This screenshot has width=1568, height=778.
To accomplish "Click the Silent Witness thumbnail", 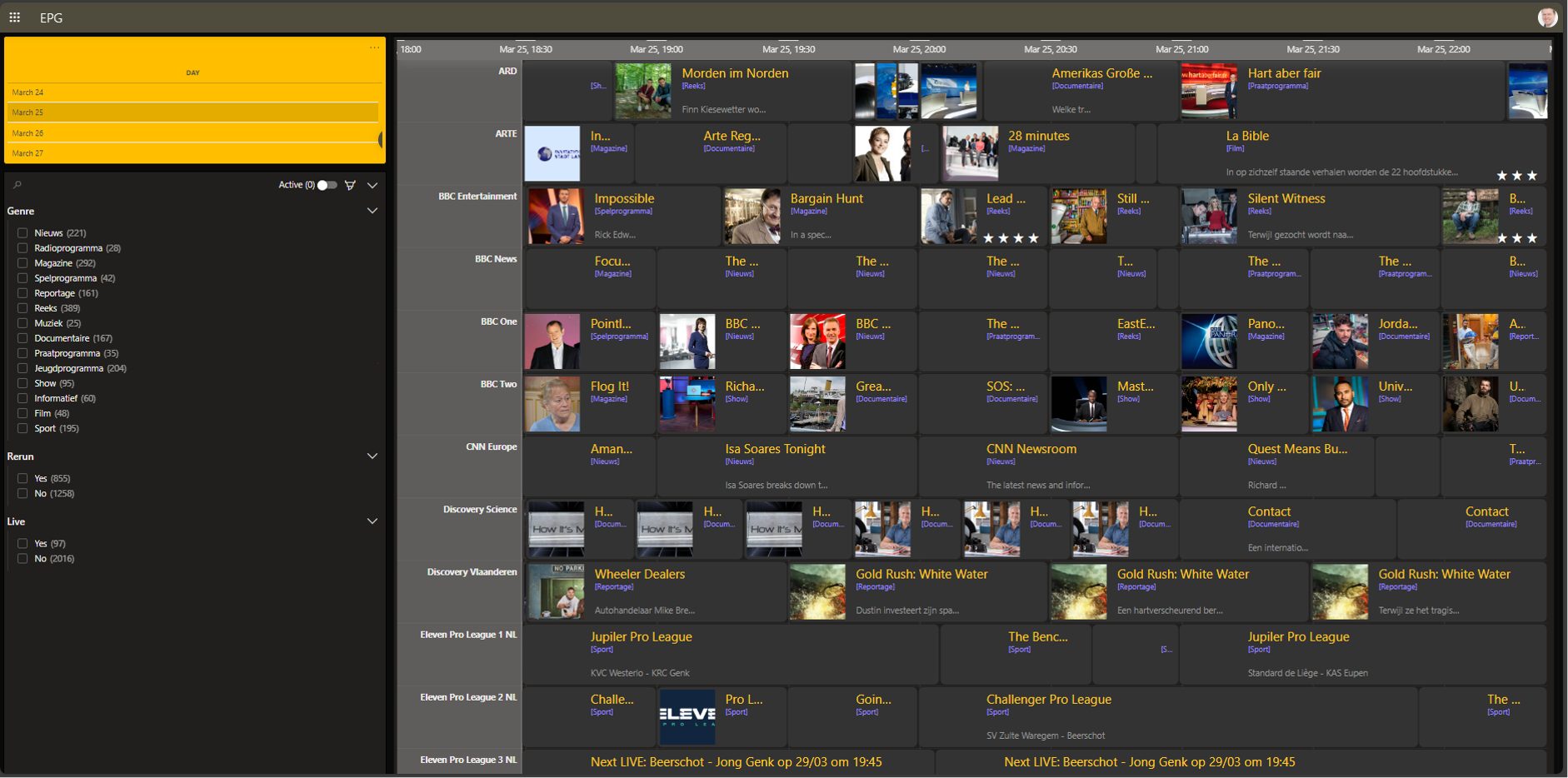I will [x=1209, y=216].
